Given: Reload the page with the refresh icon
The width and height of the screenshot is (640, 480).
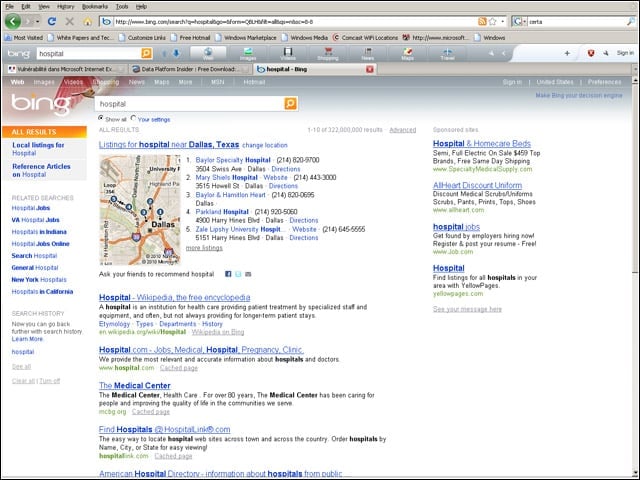Looking at the screenshot, I should tap(51, 21).
